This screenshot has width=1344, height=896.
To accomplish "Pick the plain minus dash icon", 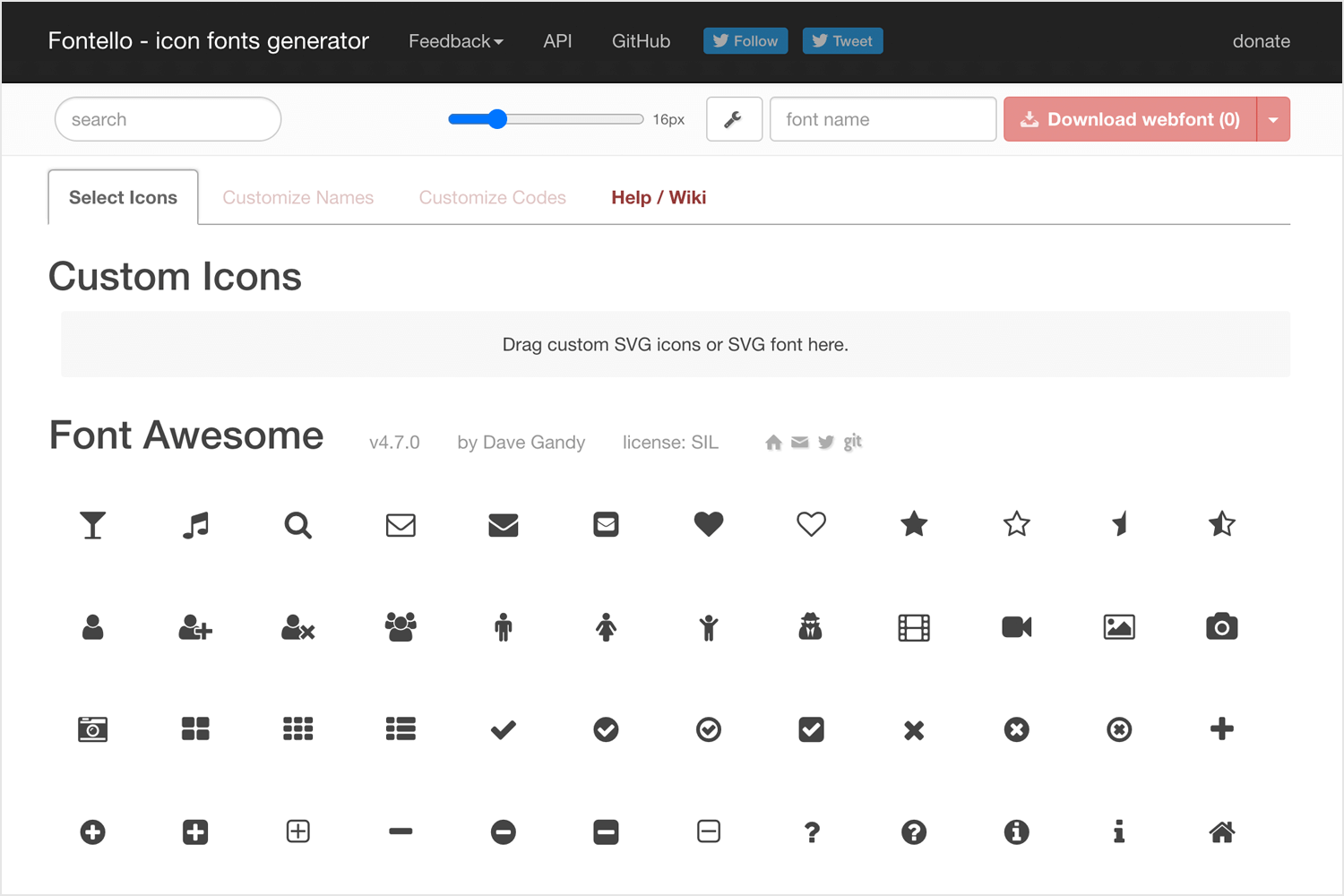I will [x=401, y=832].
